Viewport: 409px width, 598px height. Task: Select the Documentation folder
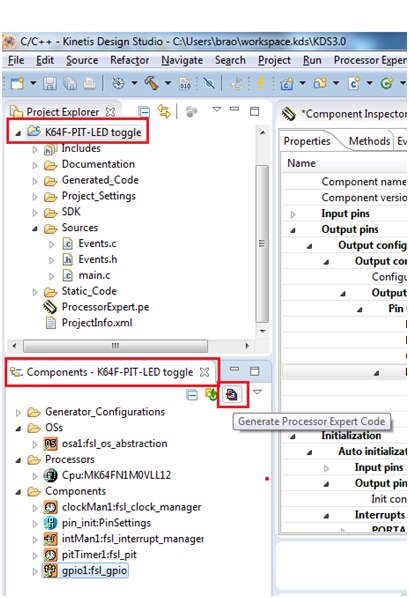pos(98,164)
